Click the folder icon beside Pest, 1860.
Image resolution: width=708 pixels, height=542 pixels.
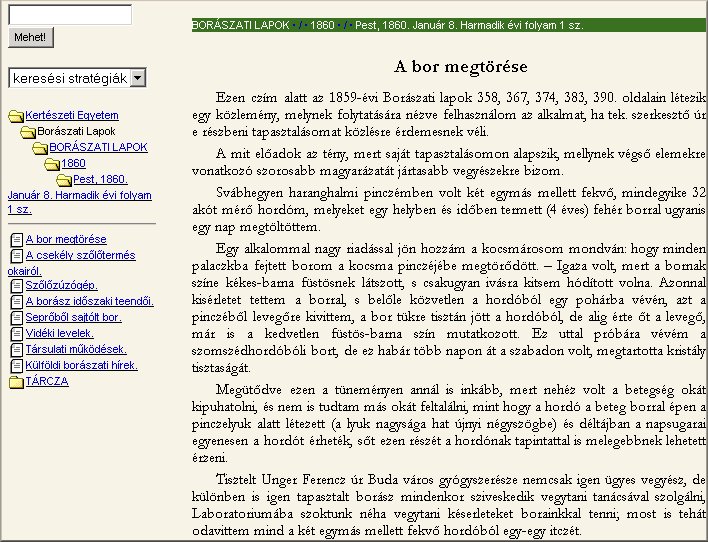(64, 181)
